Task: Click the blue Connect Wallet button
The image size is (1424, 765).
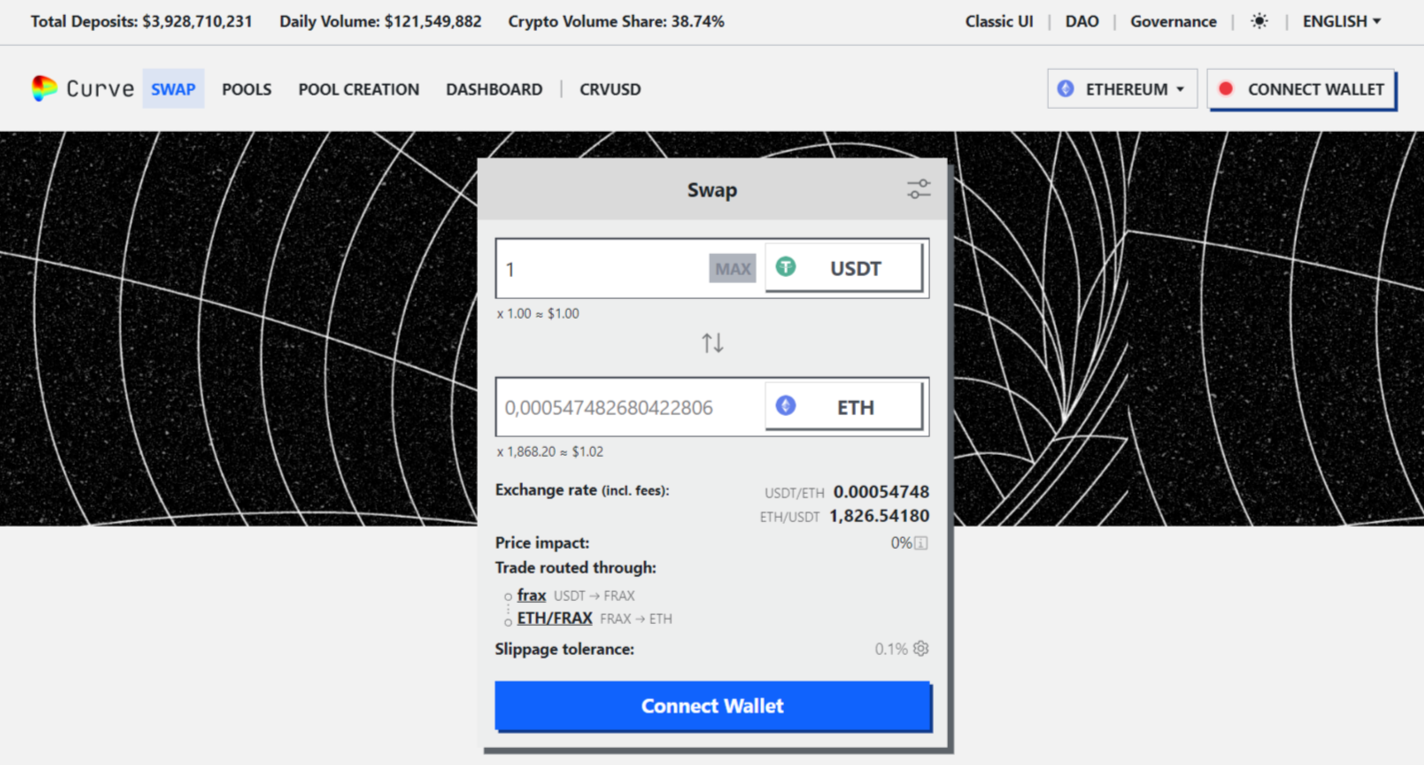Action: [712, 706]
